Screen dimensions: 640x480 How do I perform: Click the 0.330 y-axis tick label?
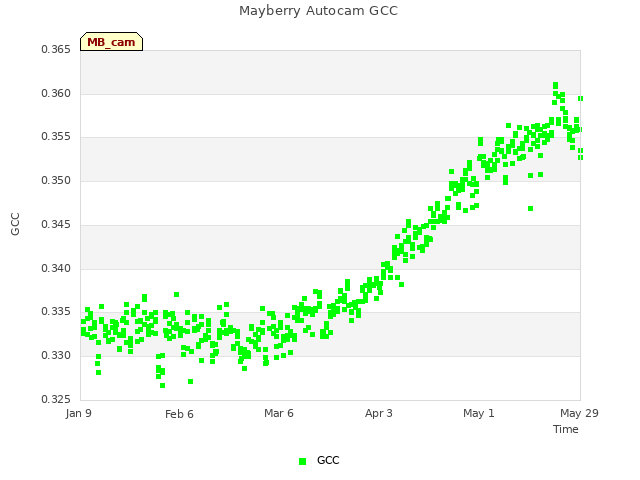(x=56, y=356)
